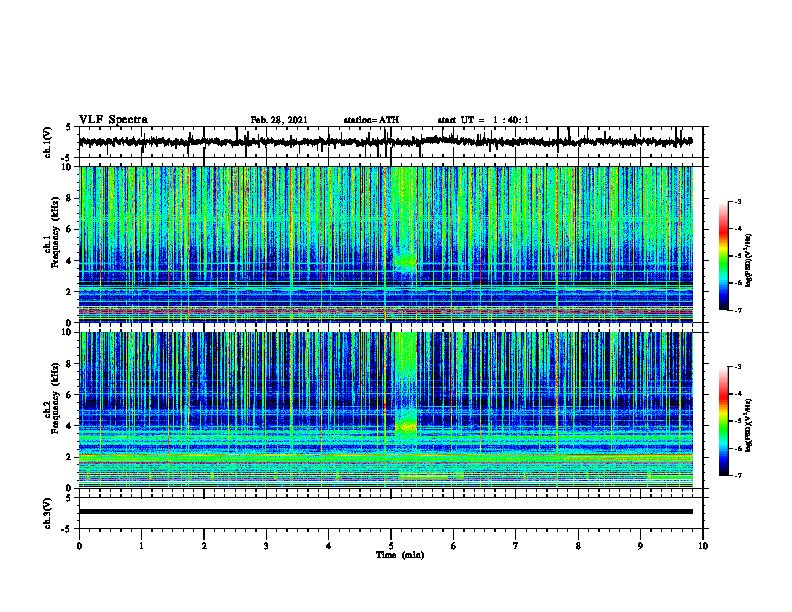Click the "2" kHz tick on ch.2 frequency axis
The width and height of the screenshot is (792, 612).
point(70,457)
